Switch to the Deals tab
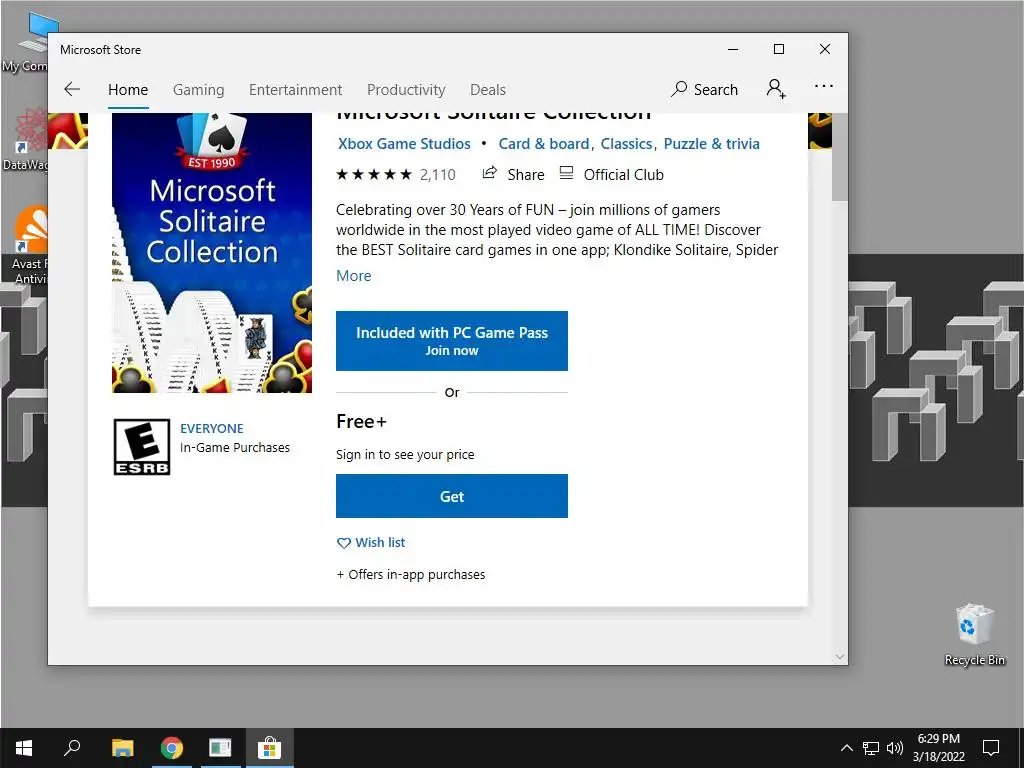Screen dimensions: 1024x768 click(488, 89)
